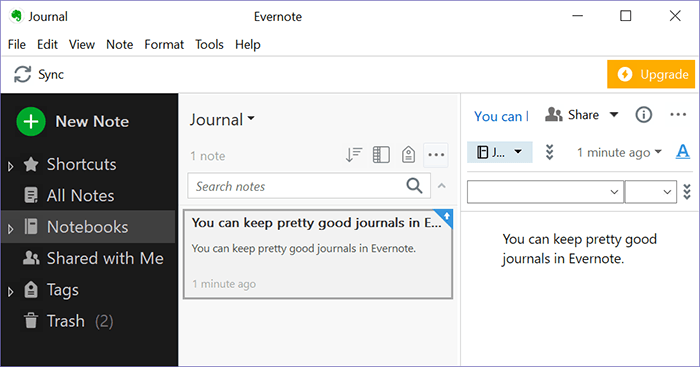
Task: Click the All Notes page icon
Action: click(x=31, y=196)
